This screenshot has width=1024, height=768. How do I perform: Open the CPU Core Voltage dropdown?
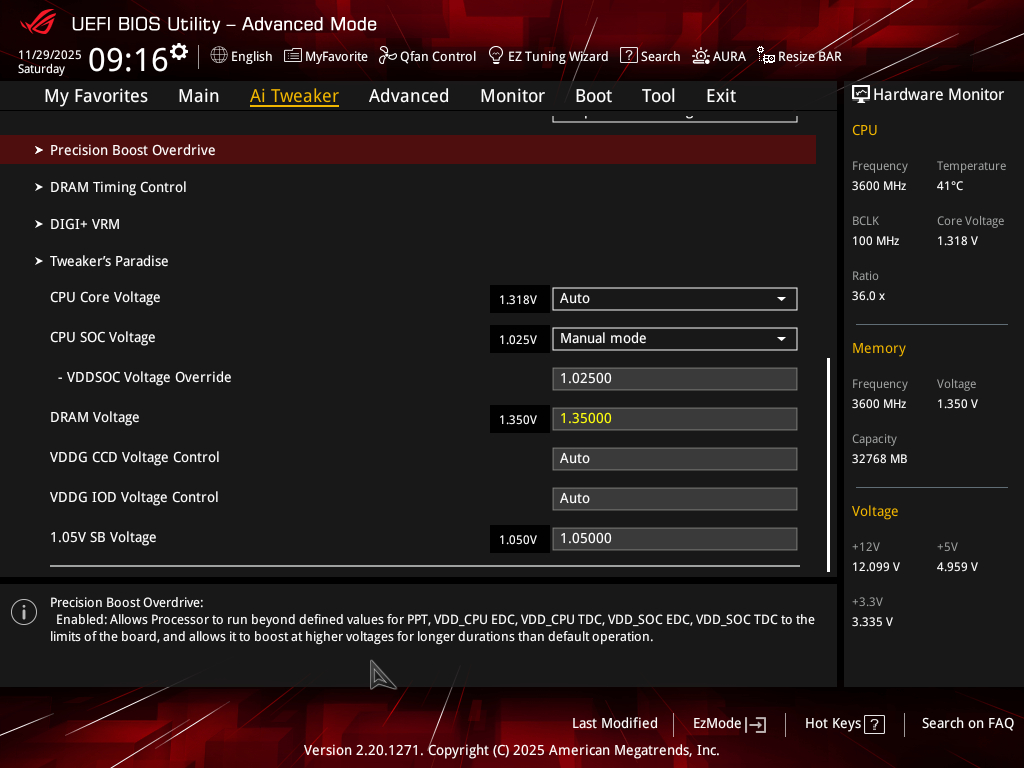[674, 298]
